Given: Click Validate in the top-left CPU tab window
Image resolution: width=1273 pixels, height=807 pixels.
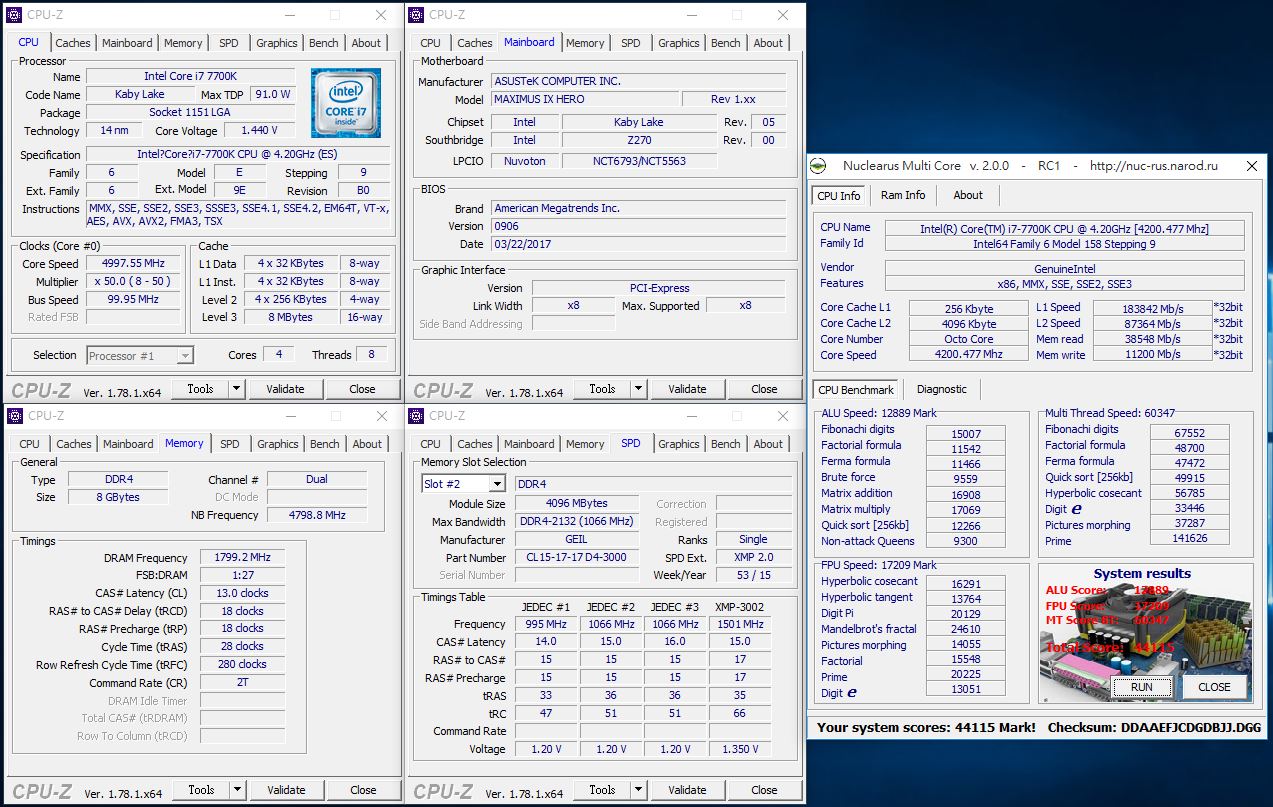Looking at the screenshot, I should click(x=285, y=389).
